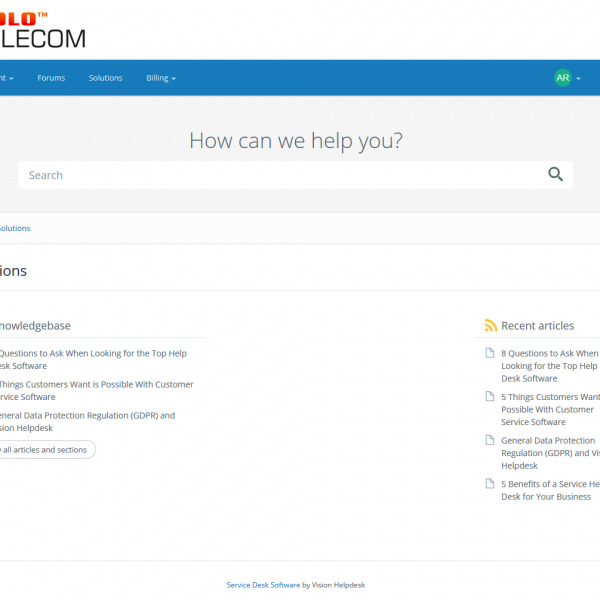Open user account dropdown arrow
This screenshot has width=600, height=600.
pos(579,78)
